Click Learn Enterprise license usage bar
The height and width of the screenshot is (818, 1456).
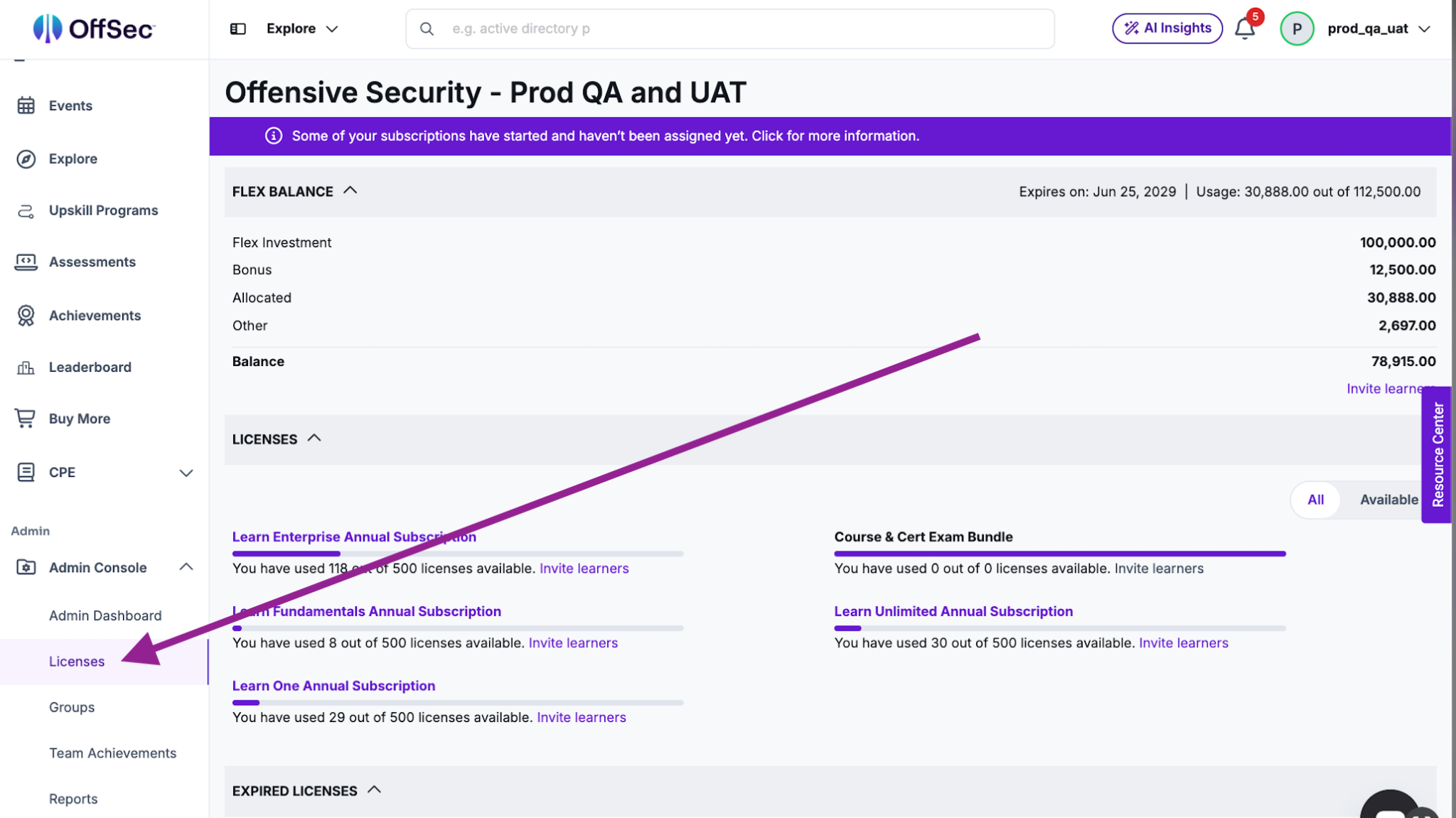coord(458,554)
